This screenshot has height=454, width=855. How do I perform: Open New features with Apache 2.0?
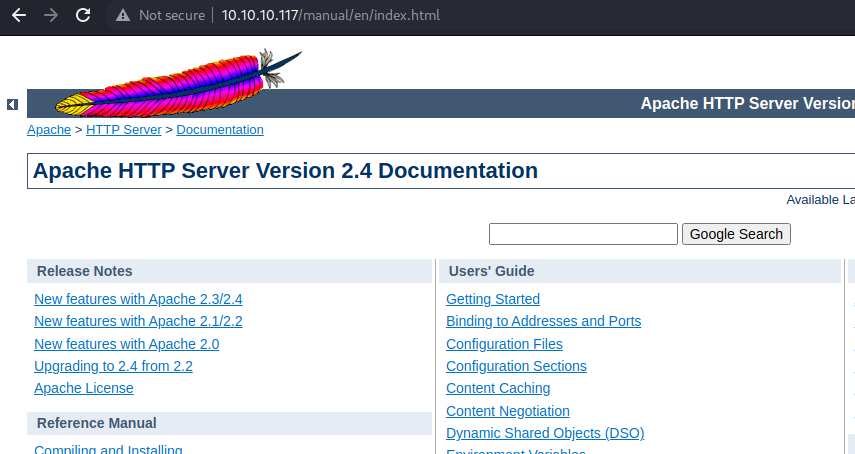coord(127,344)
